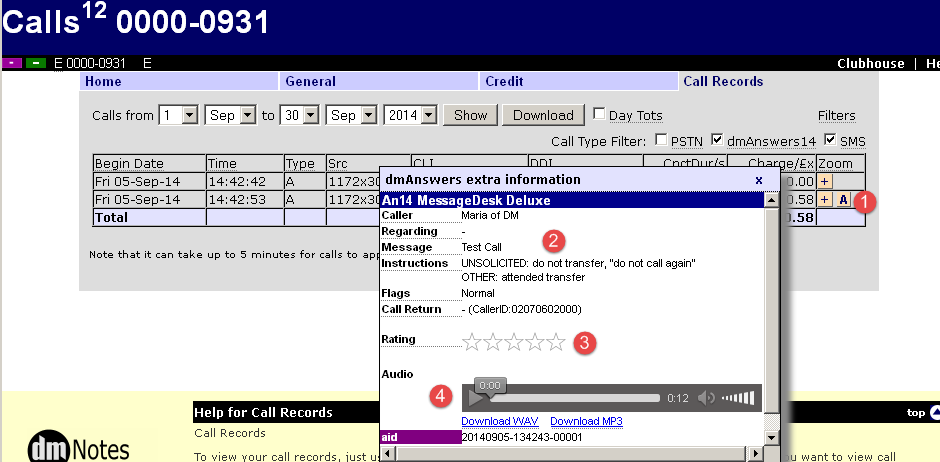The height and width of the screenshot is (462, 940).
Task: Switch to the Home tab
Action: click(x=179, y=81)
